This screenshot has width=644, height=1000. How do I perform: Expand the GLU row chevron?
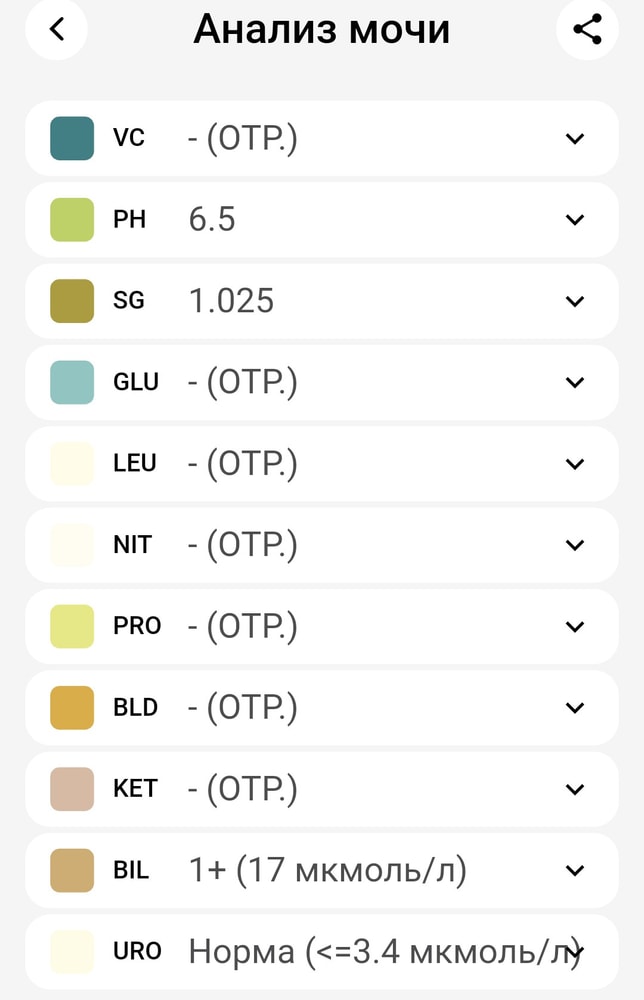click(574, 382)
